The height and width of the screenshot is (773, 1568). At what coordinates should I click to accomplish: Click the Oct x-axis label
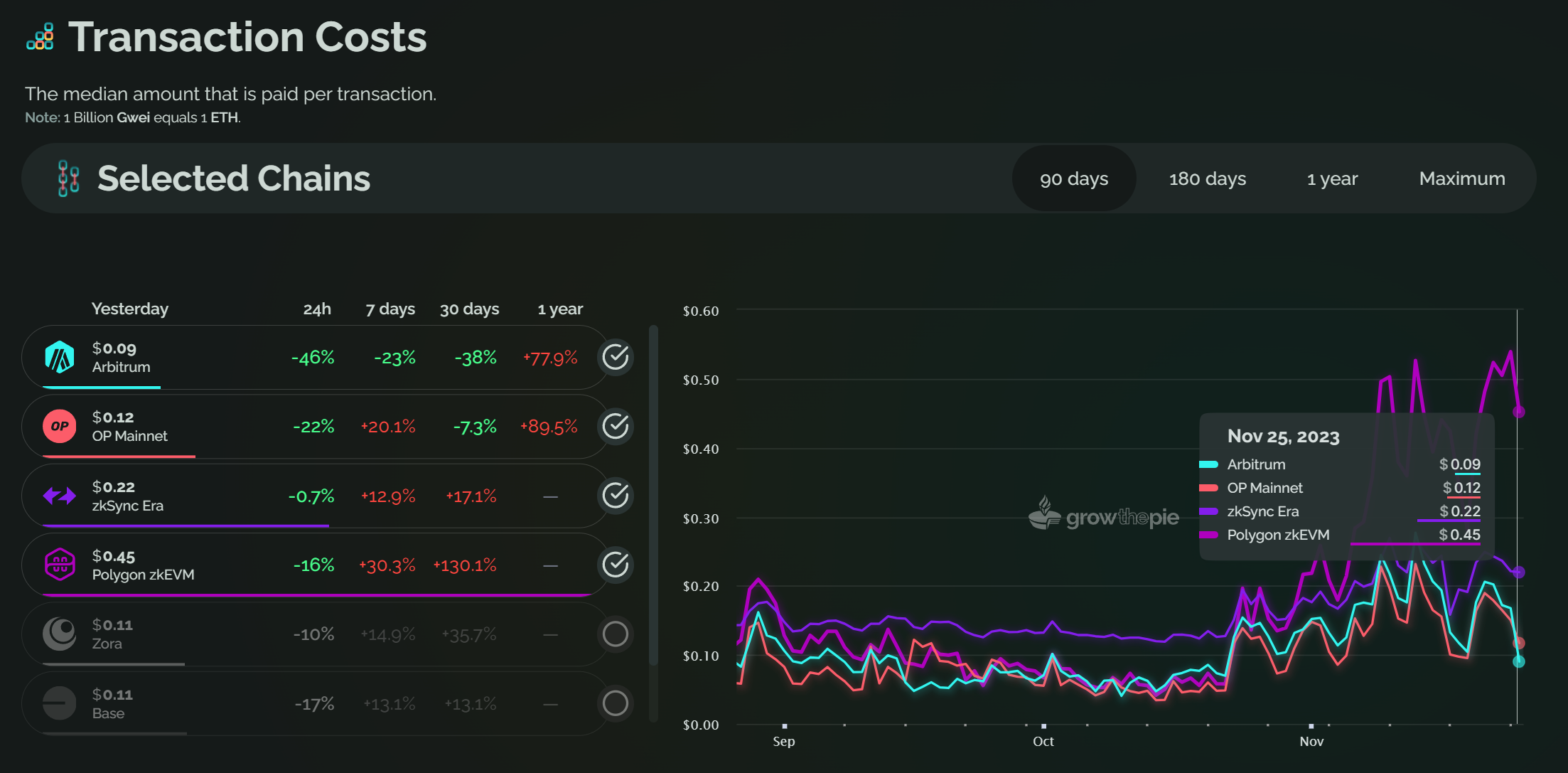(x=1043, y=741)
